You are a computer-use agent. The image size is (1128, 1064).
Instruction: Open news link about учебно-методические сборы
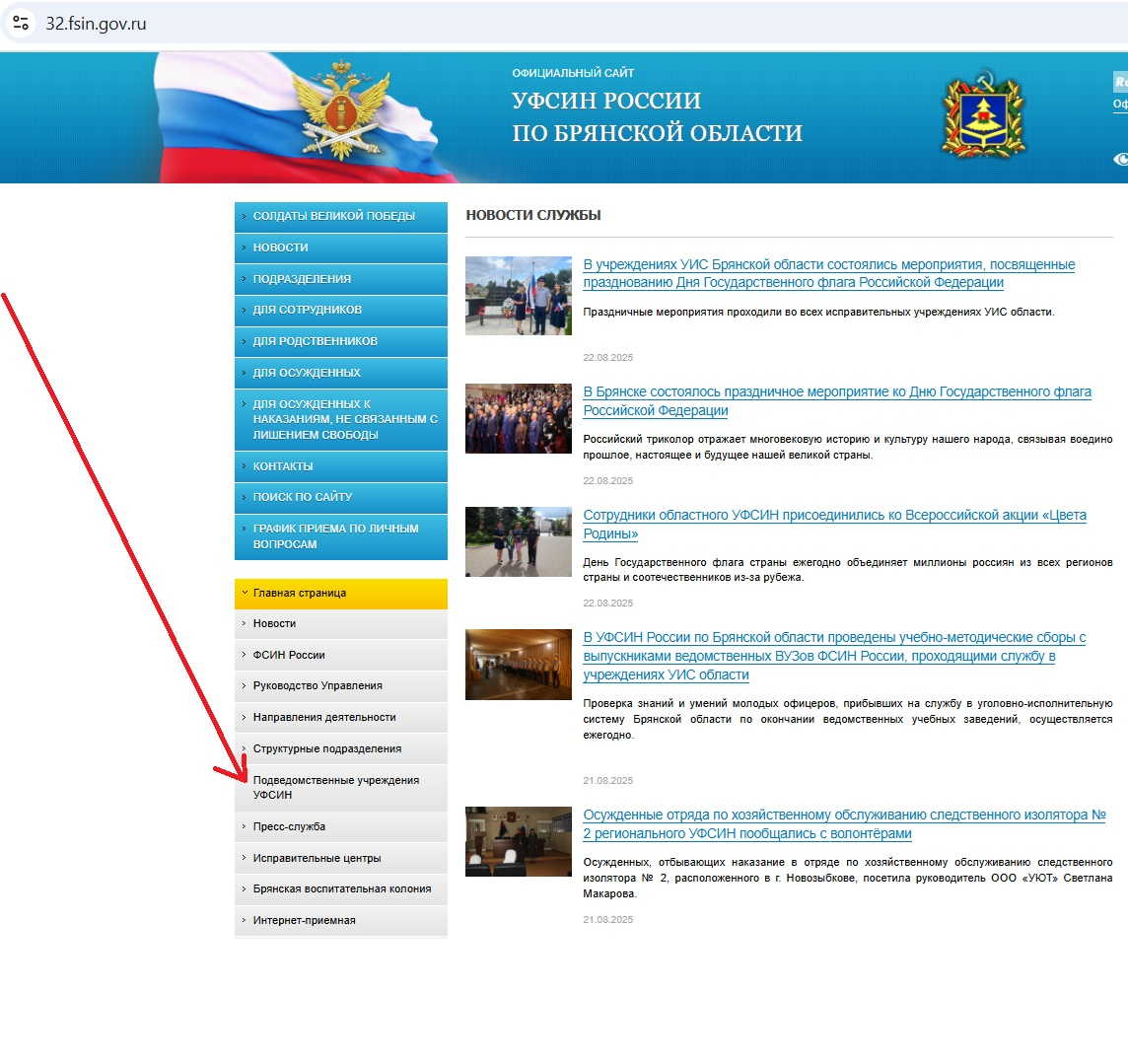coord(834,656)
